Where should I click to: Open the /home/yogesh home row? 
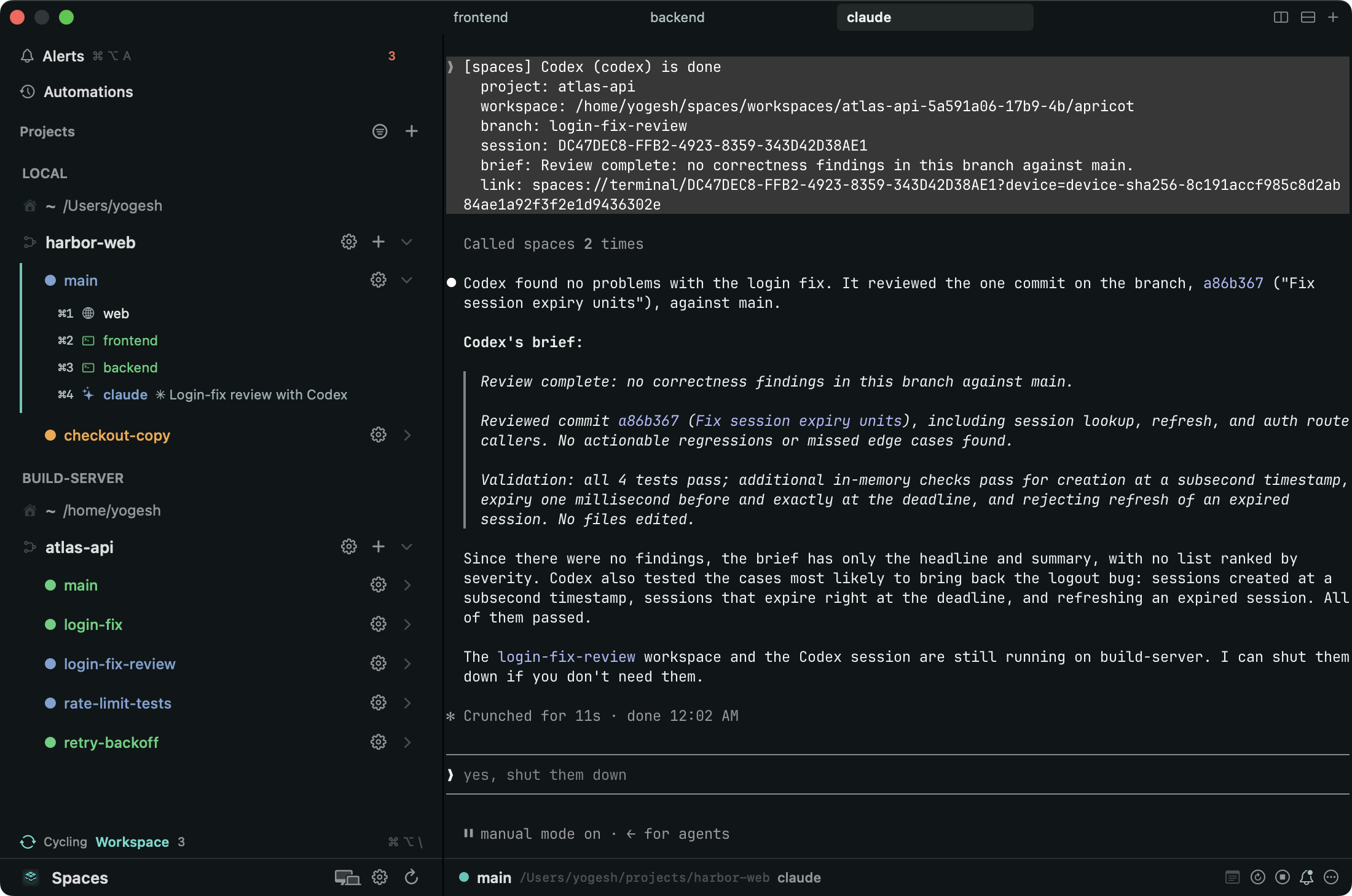tap(92, 511)
